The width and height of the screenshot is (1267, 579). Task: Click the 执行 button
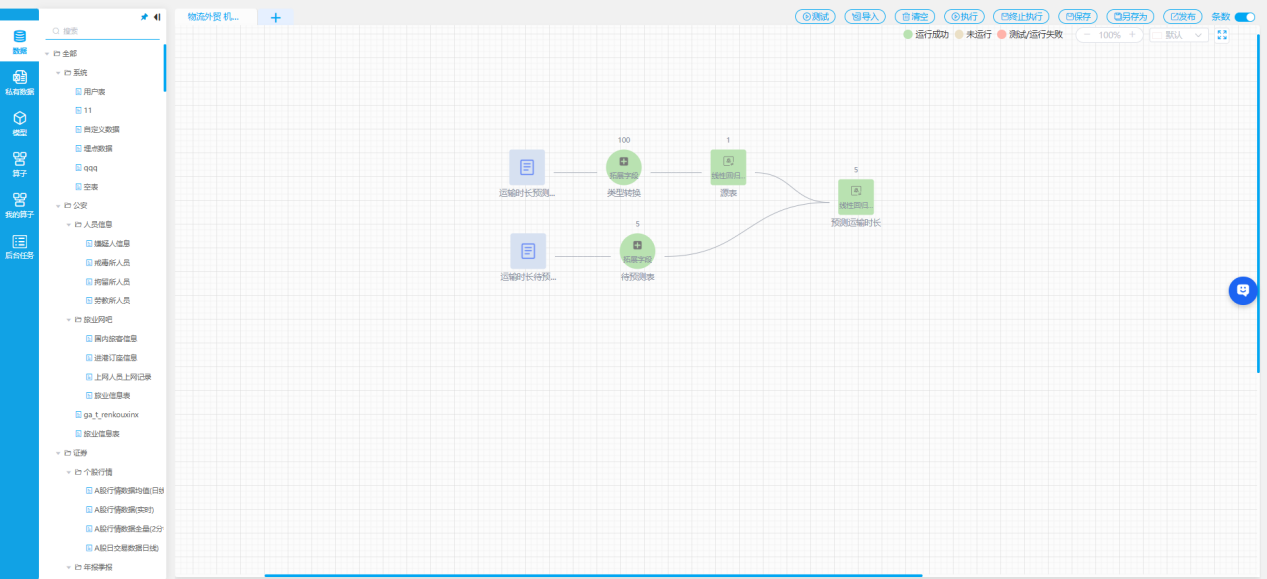pos(965,17)
